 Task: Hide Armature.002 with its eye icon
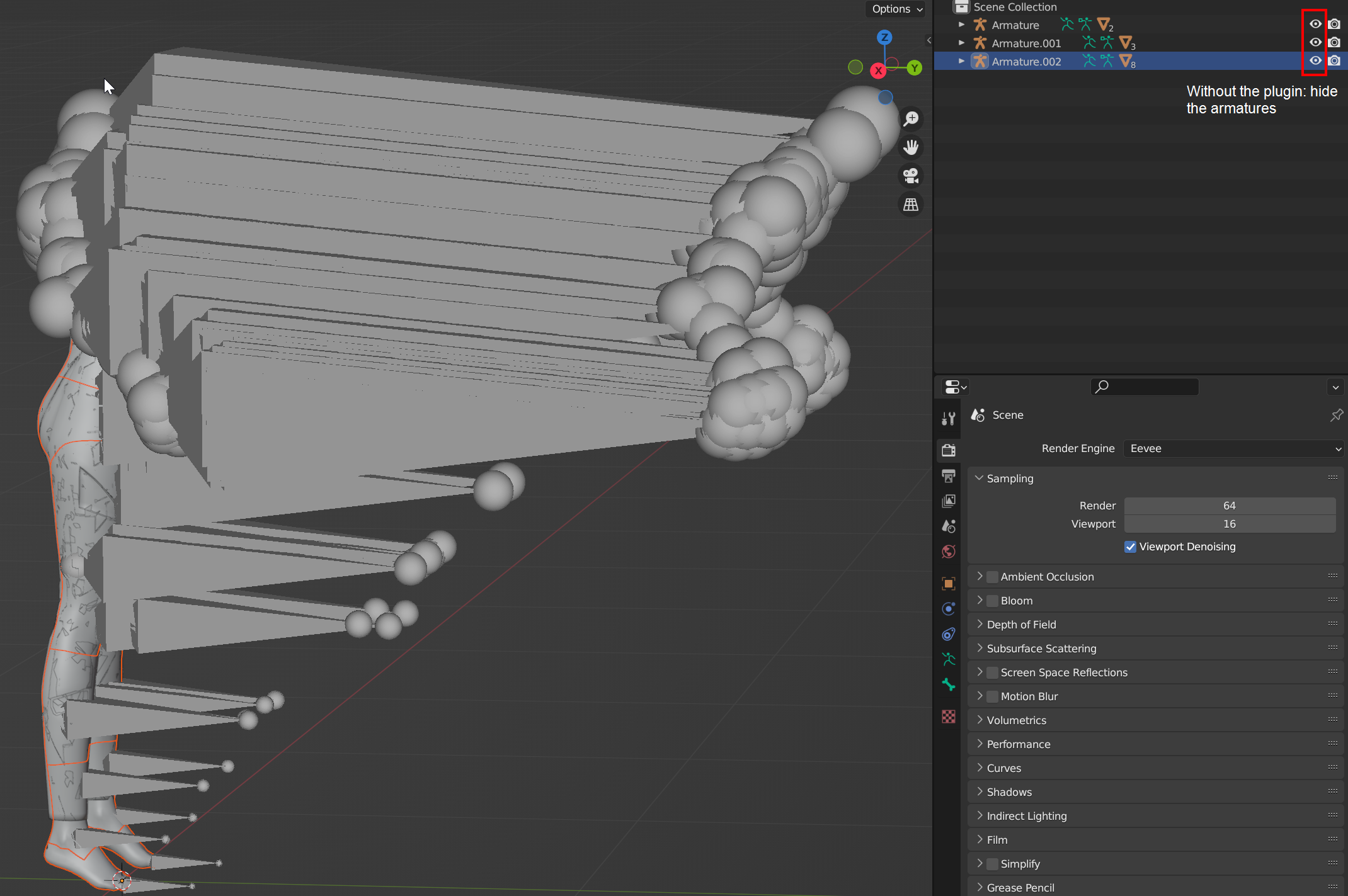tap(1315, 61)
